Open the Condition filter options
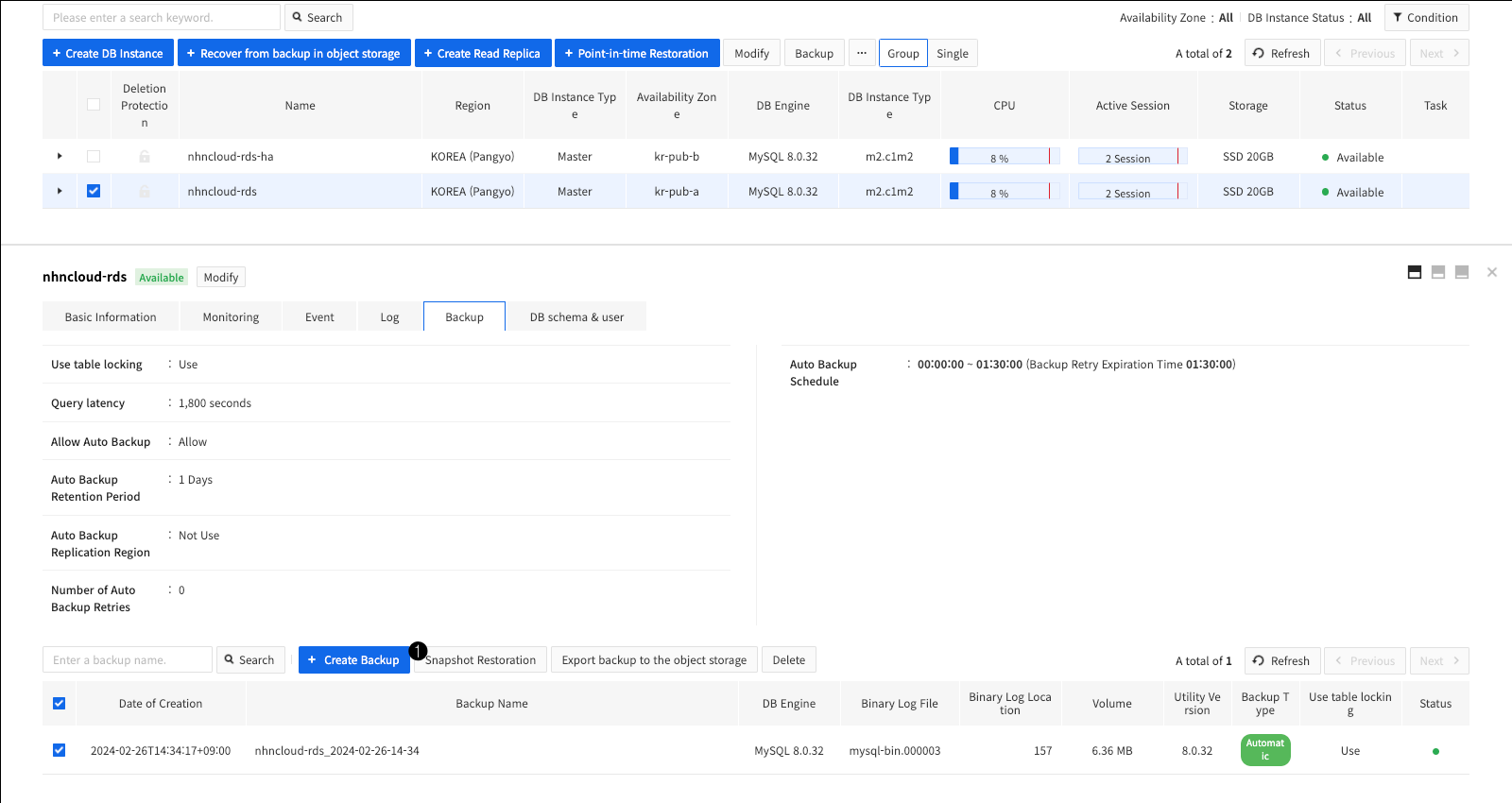Screen dimensions: 1512x803 click(1426, 18)
